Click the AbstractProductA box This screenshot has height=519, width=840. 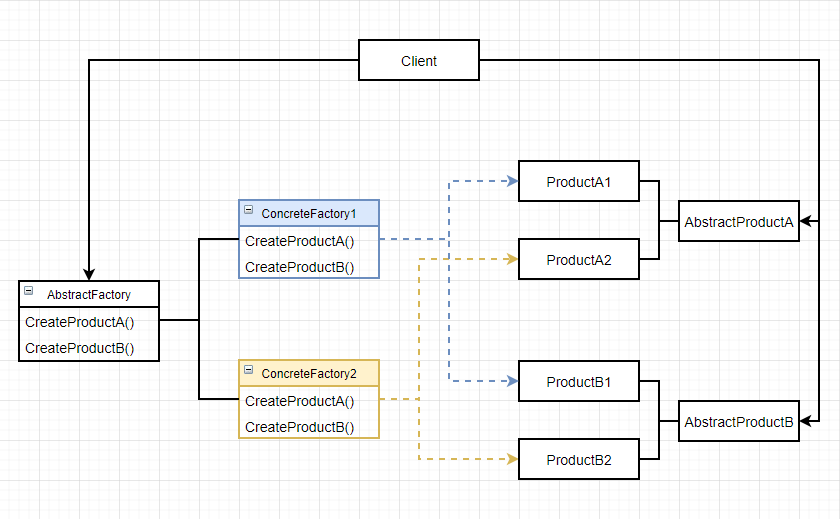[739, 222]
